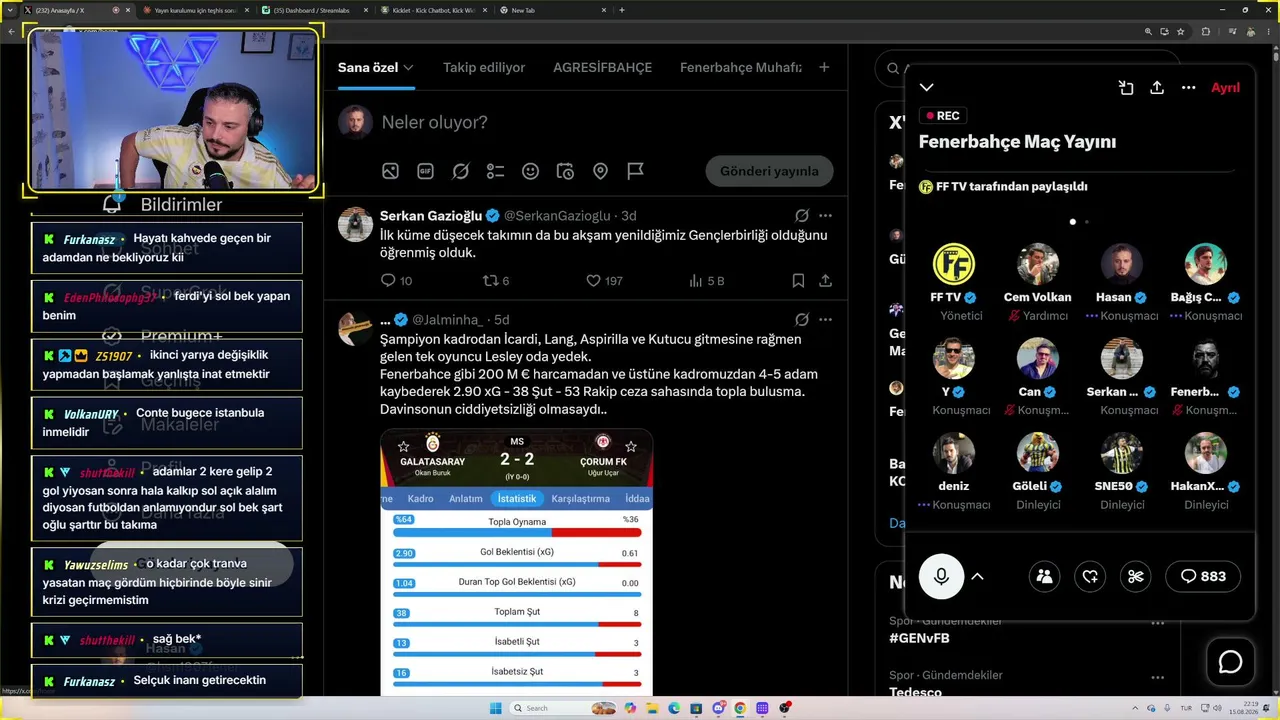
Task: Bookmark Serkan Gazioğlu's post
Action: [798, 281]
